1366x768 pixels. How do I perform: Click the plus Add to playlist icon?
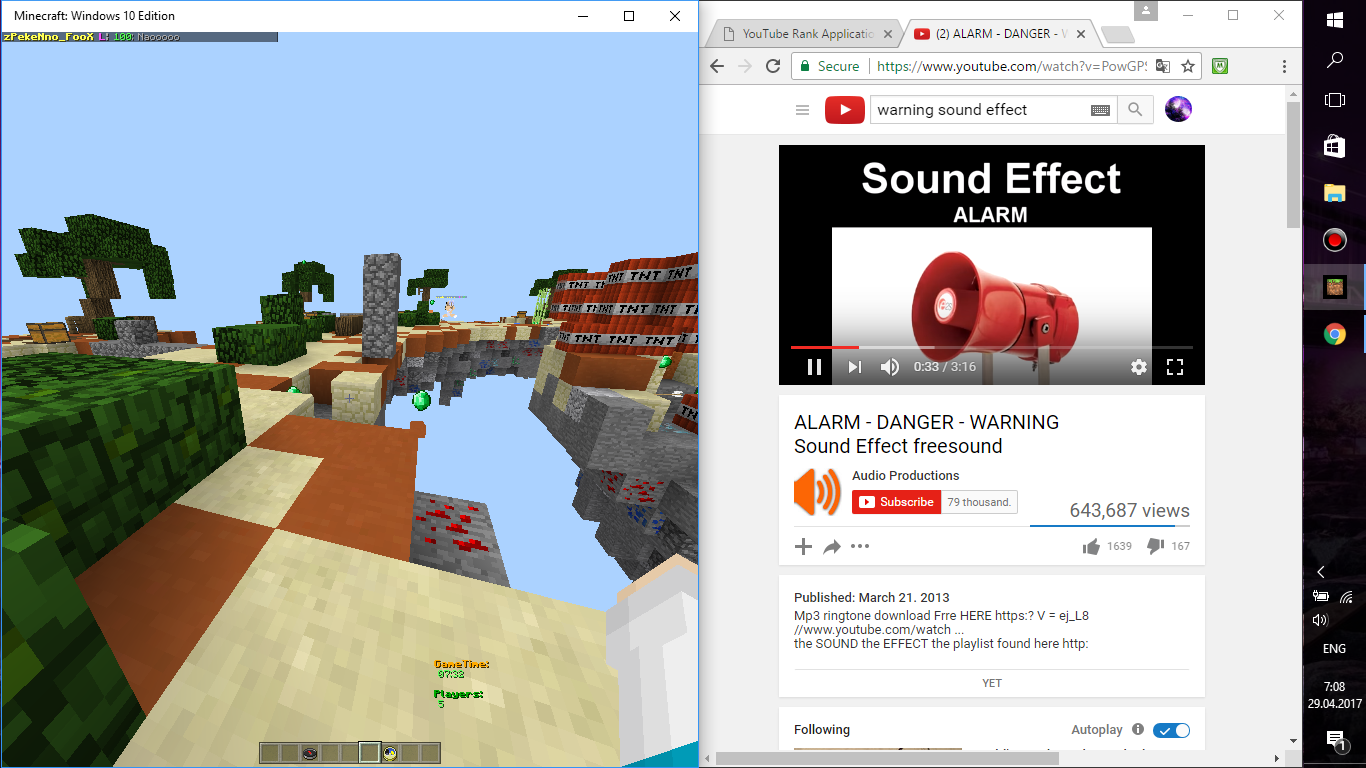point(803,546)
